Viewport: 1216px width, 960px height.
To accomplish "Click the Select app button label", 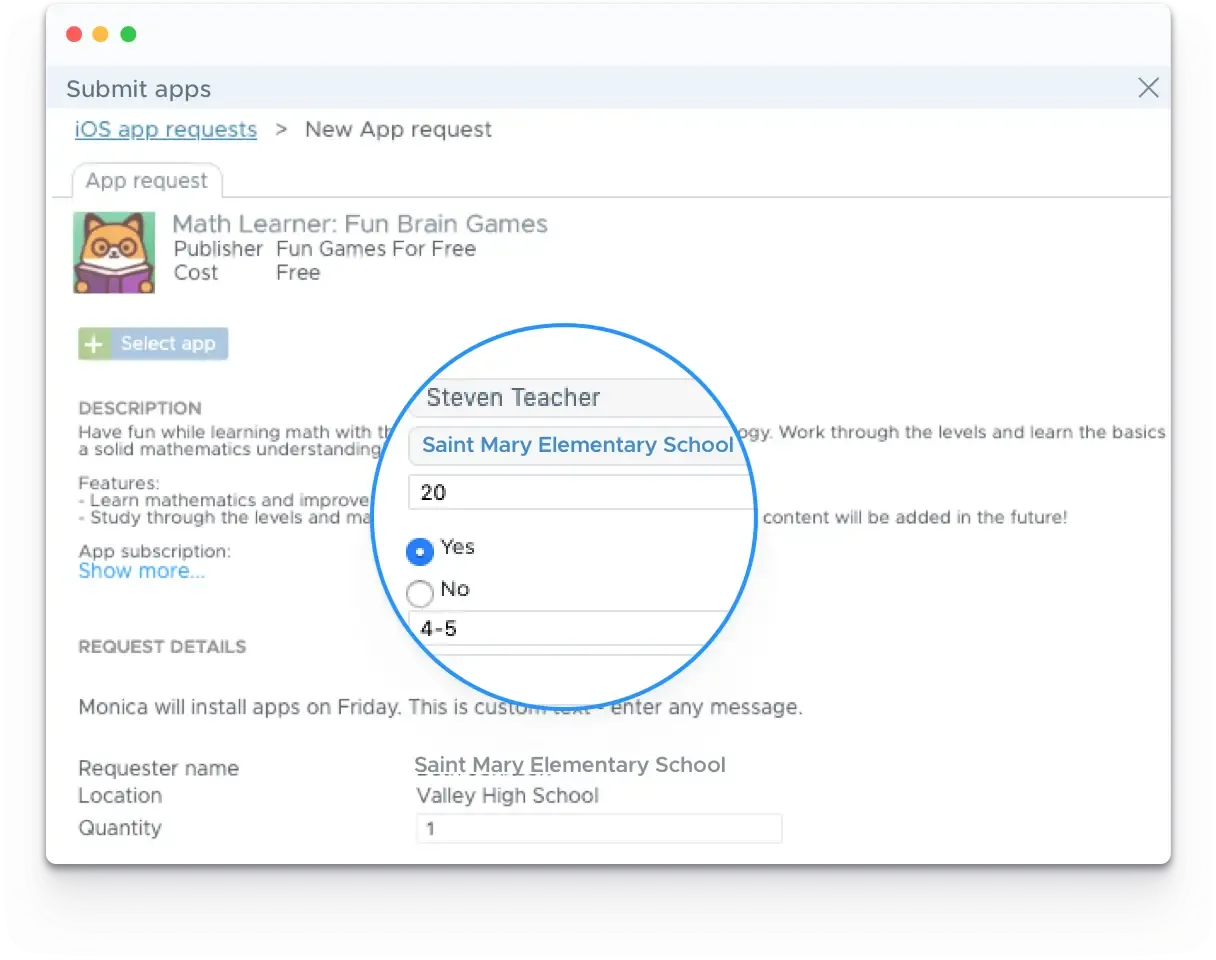I will (x=168, y=344).
